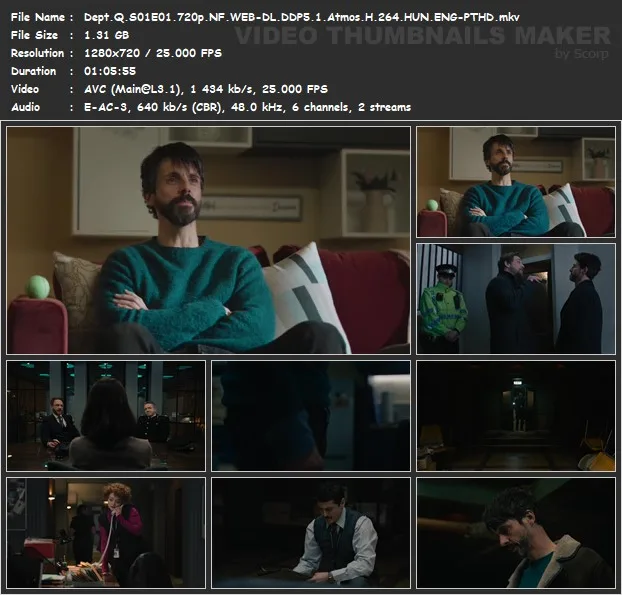Select thumbnail of bearded man in shearling jacket
Image resolution: width=622 pixels, height=595 pixels.
point(516,533)
